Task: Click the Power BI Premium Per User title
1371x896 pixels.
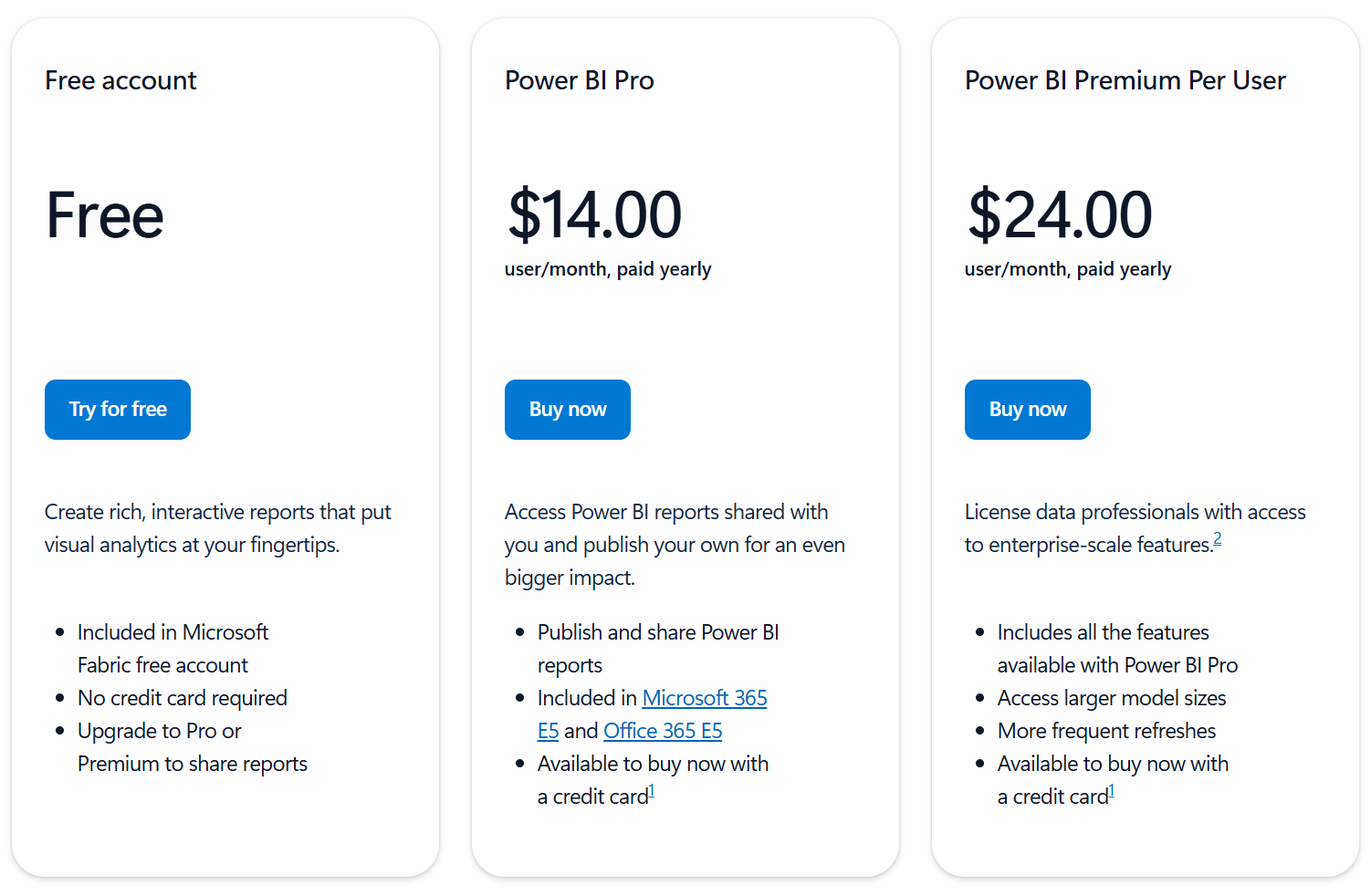Action: point(1125,80)
